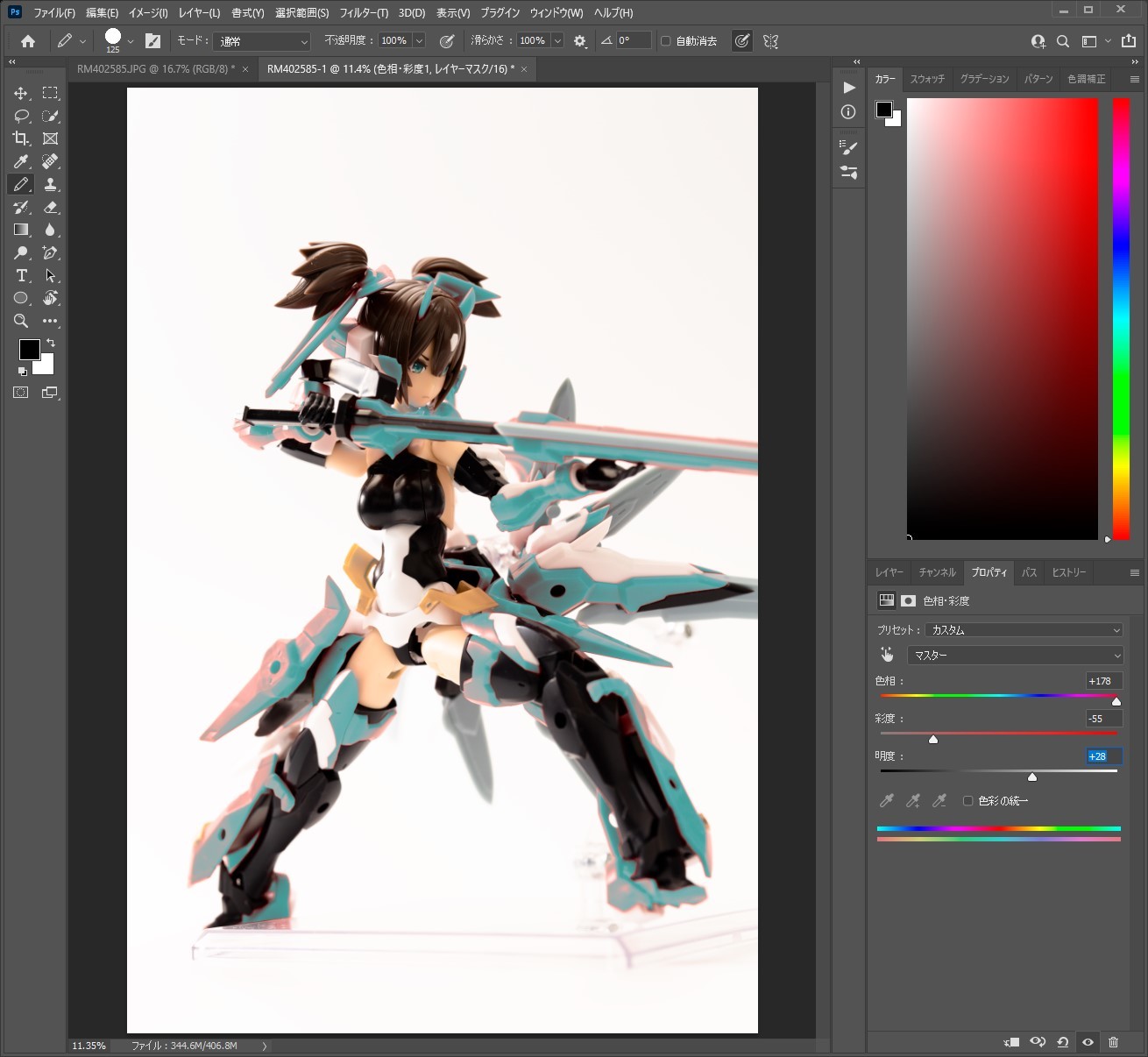Open the フィルター(T) menu
The image size is (1148, 1057).
coord(364,12)
